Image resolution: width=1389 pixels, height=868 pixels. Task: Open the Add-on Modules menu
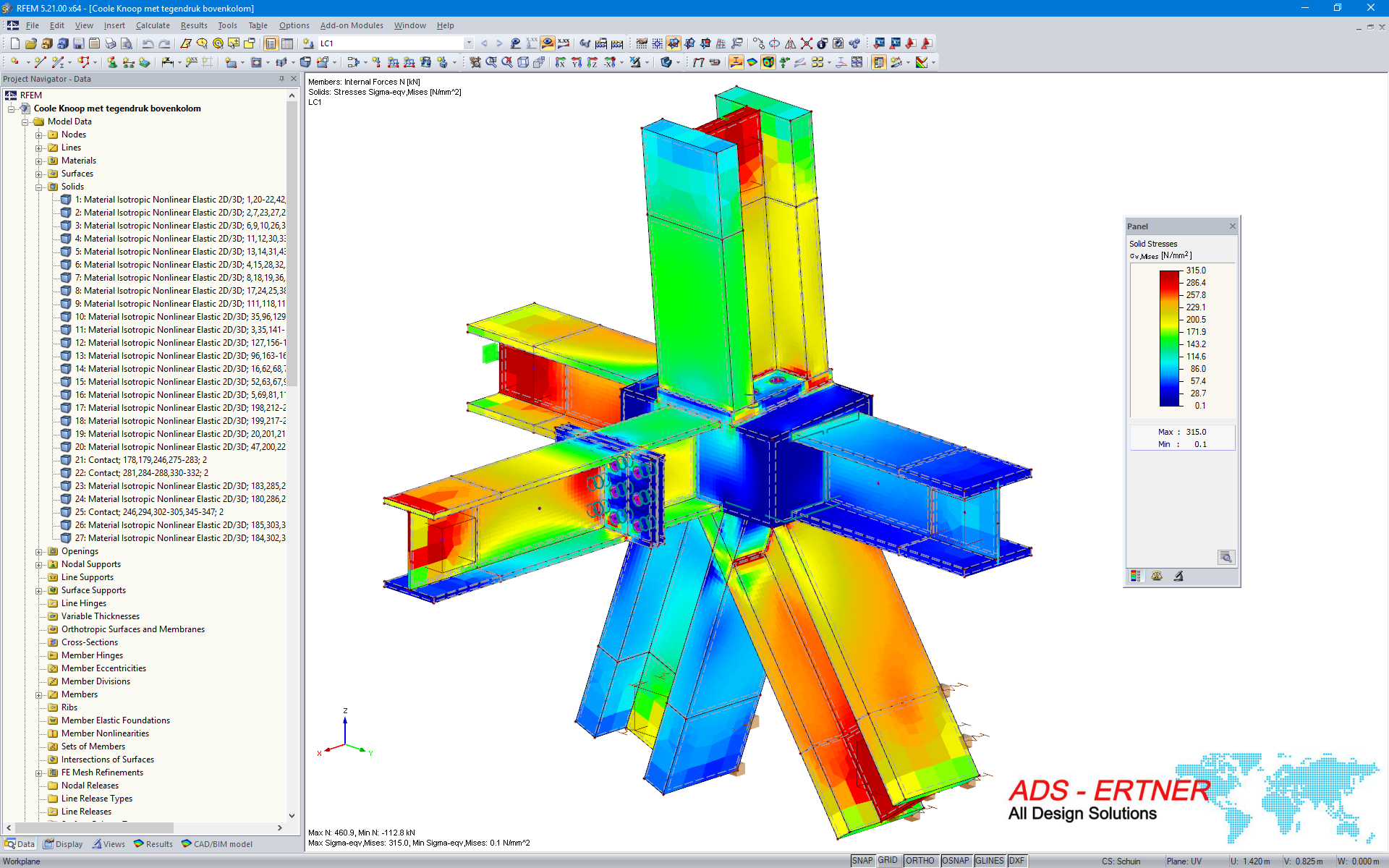351,25
